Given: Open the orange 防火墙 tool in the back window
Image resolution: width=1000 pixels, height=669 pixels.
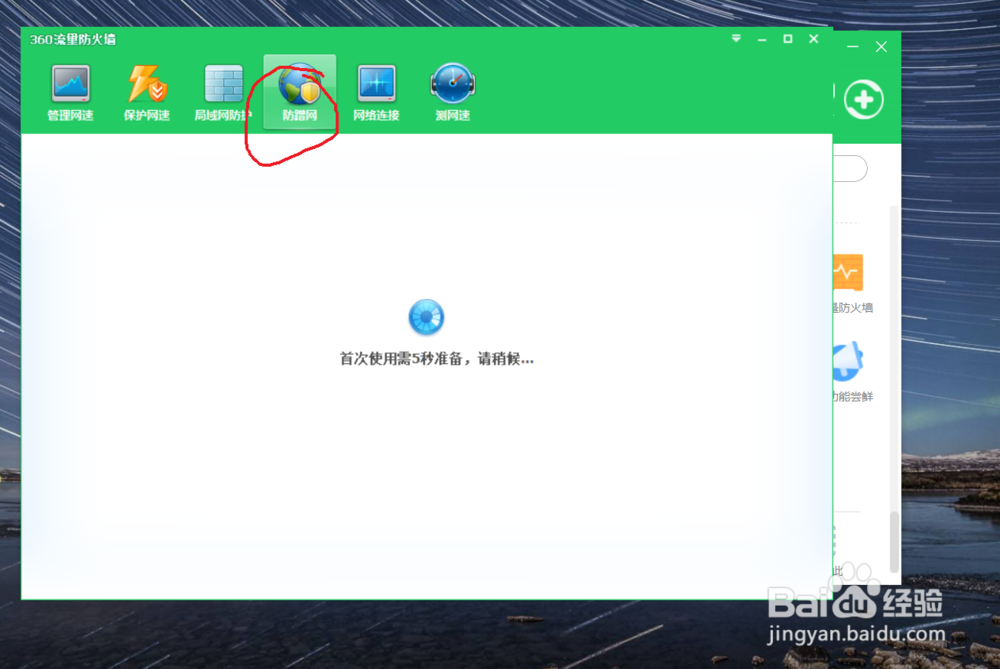Looking at the screenshot, I should coord(849,272).
